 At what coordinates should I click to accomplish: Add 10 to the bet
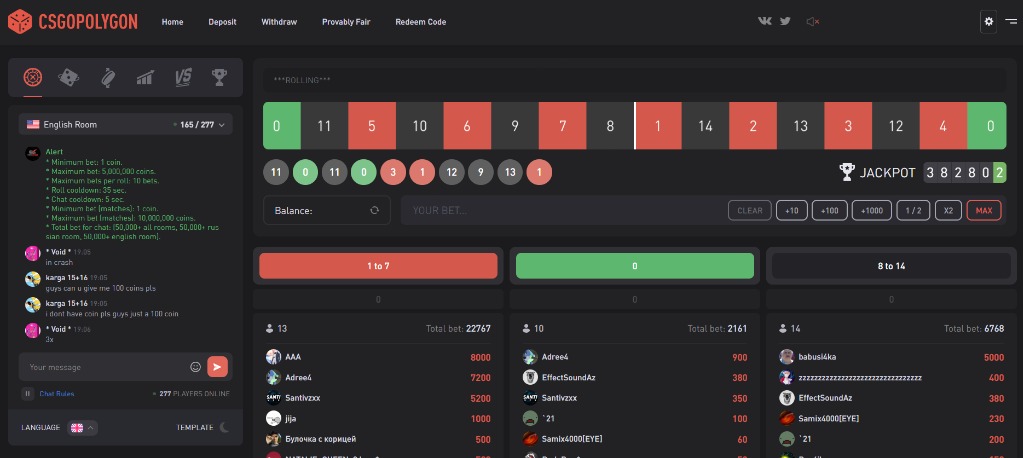[x=791, y=210]
